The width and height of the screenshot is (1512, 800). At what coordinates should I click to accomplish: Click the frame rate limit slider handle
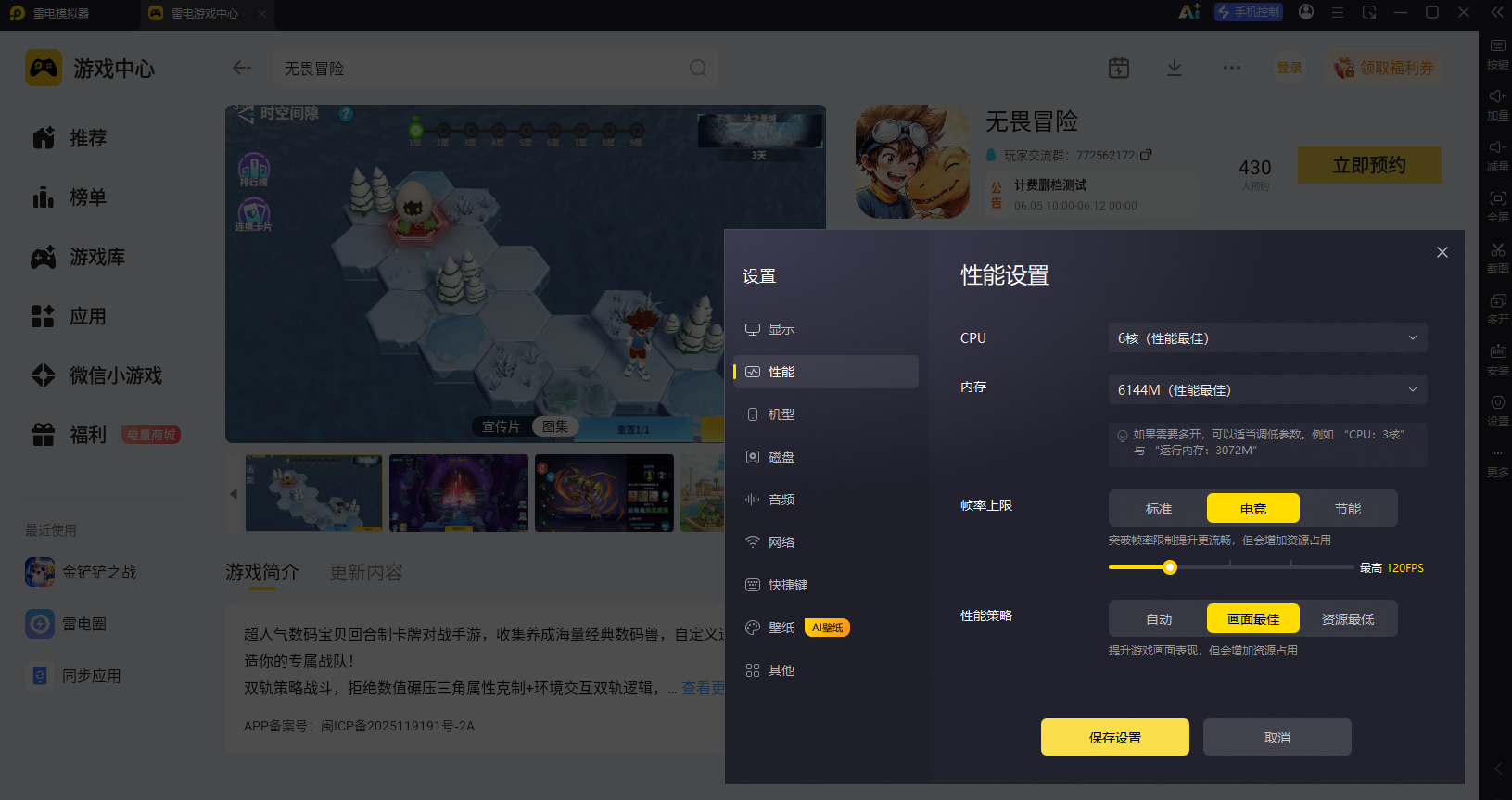[x=1170, y=567]
